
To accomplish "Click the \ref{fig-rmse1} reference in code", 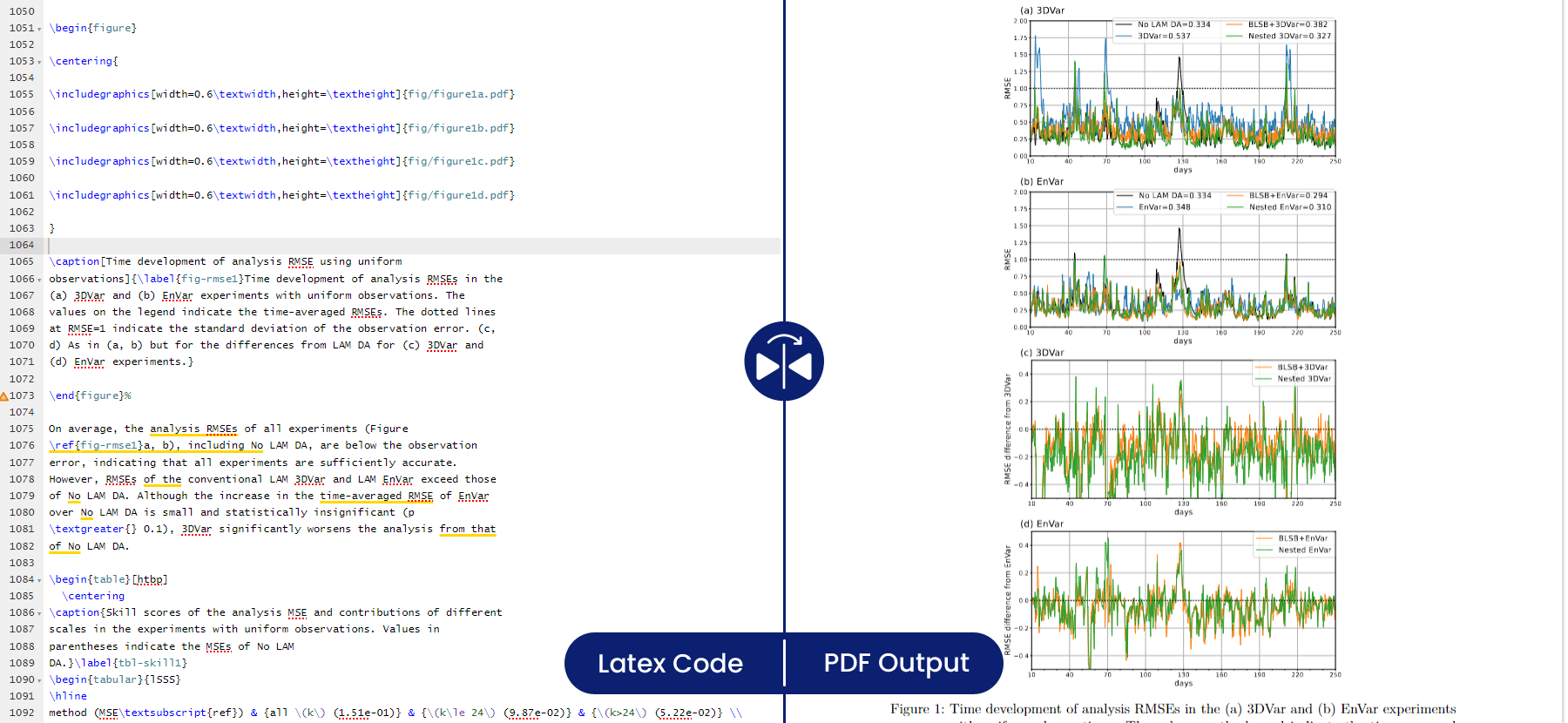I will coord(96,446).
